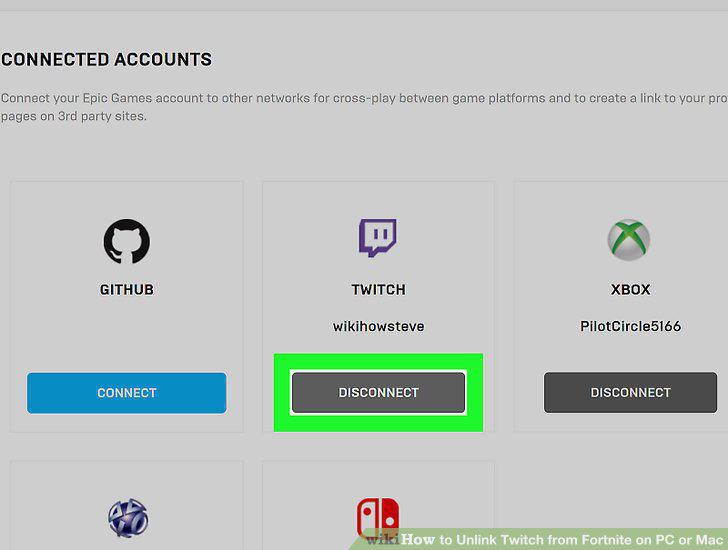728x550 pixels.
Task: Select the GITHUB card title
Action: point(127,290)
